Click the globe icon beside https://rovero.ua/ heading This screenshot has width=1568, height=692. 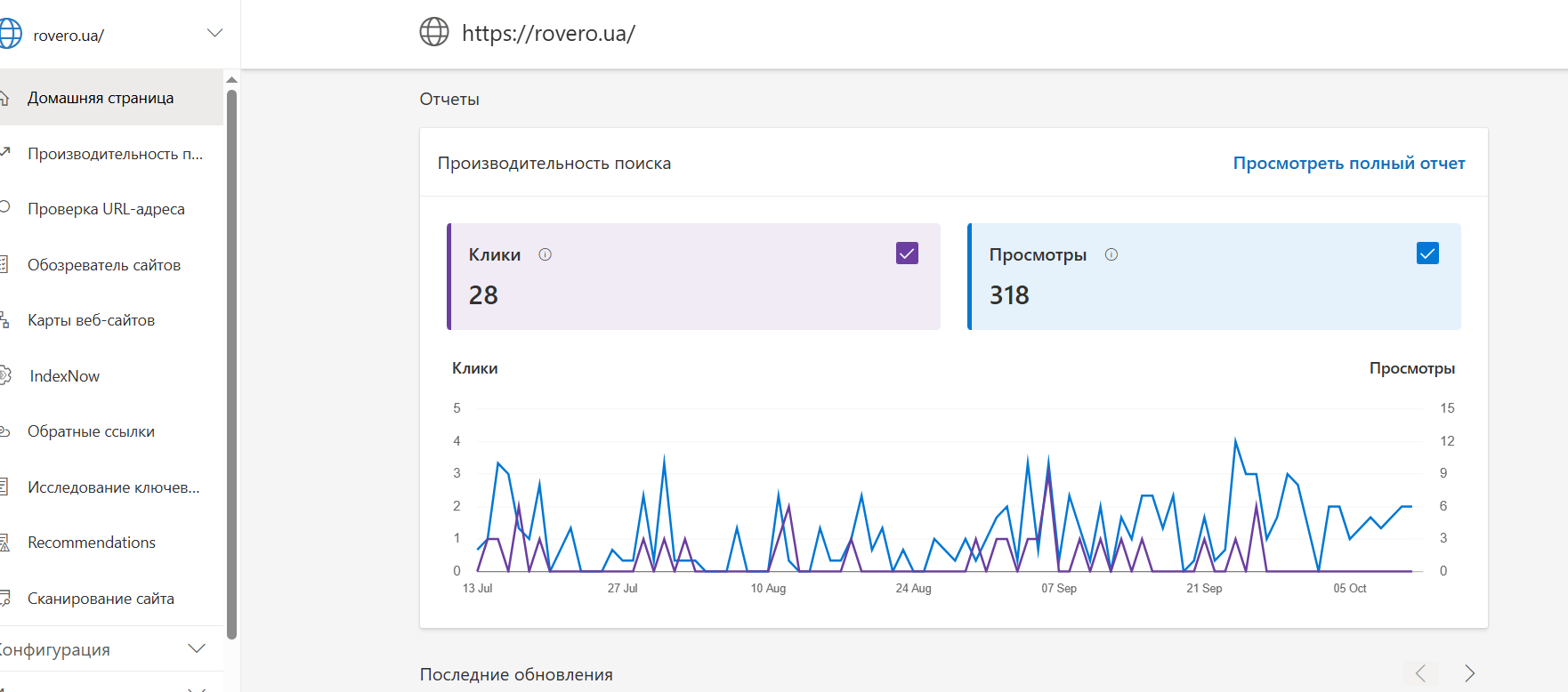(434, 32)
